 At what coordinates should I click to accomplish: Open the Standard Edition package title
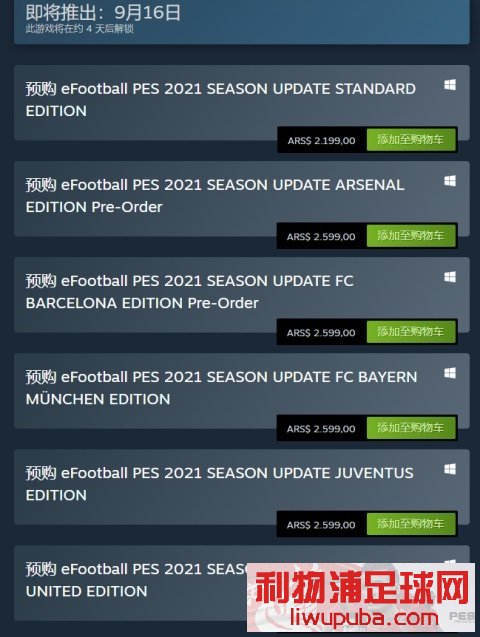[221, 100]
